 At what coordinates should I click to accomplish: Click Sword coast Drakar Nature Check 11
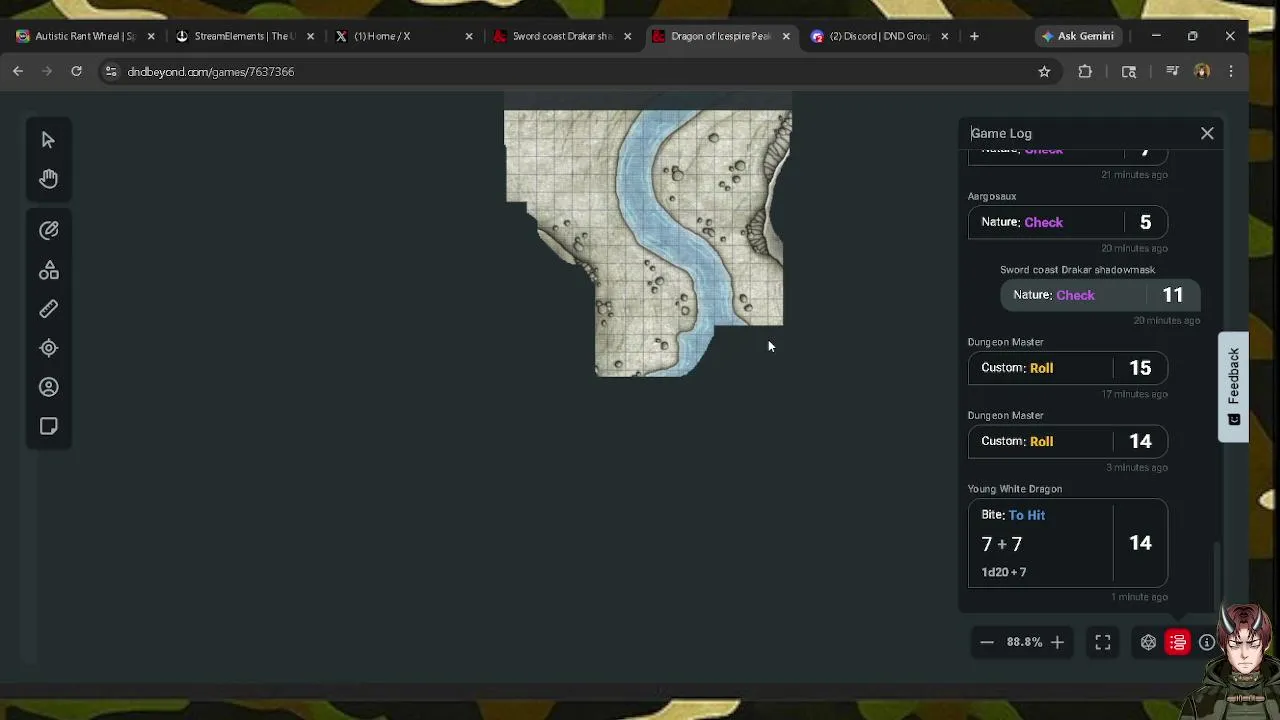click(x=1100, y=295)
